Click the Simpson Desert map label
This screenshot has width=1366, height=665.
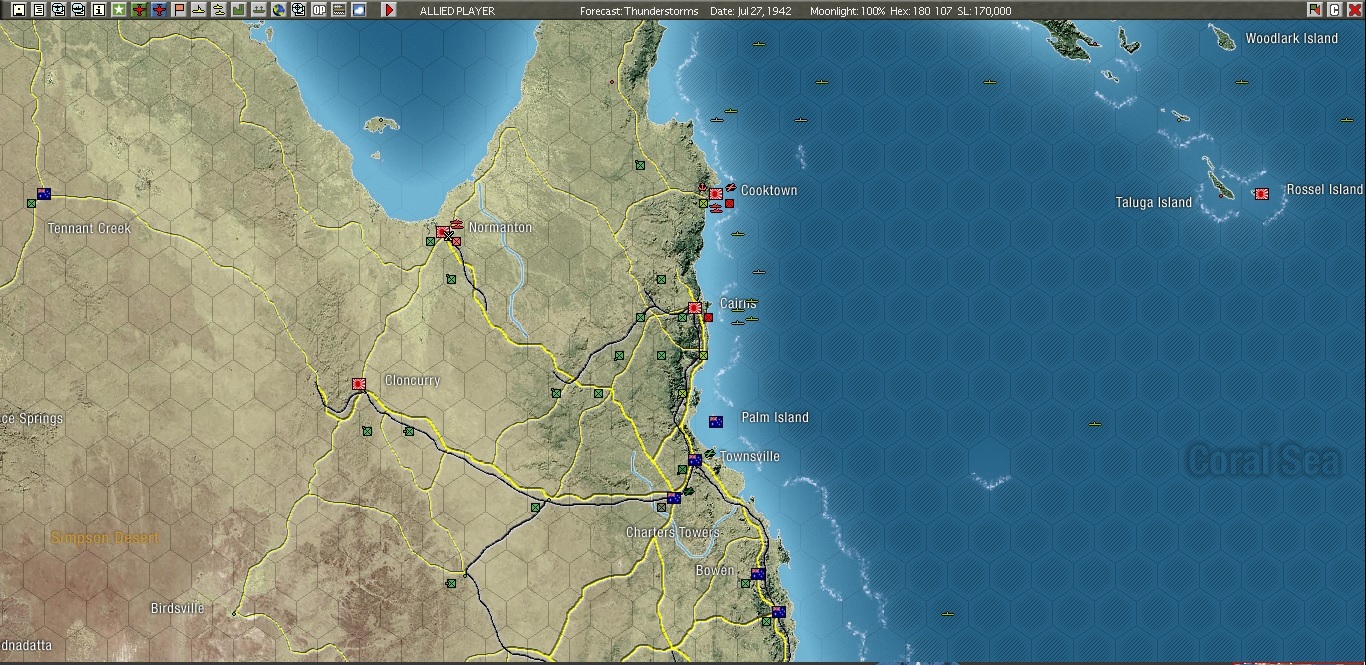105,538
